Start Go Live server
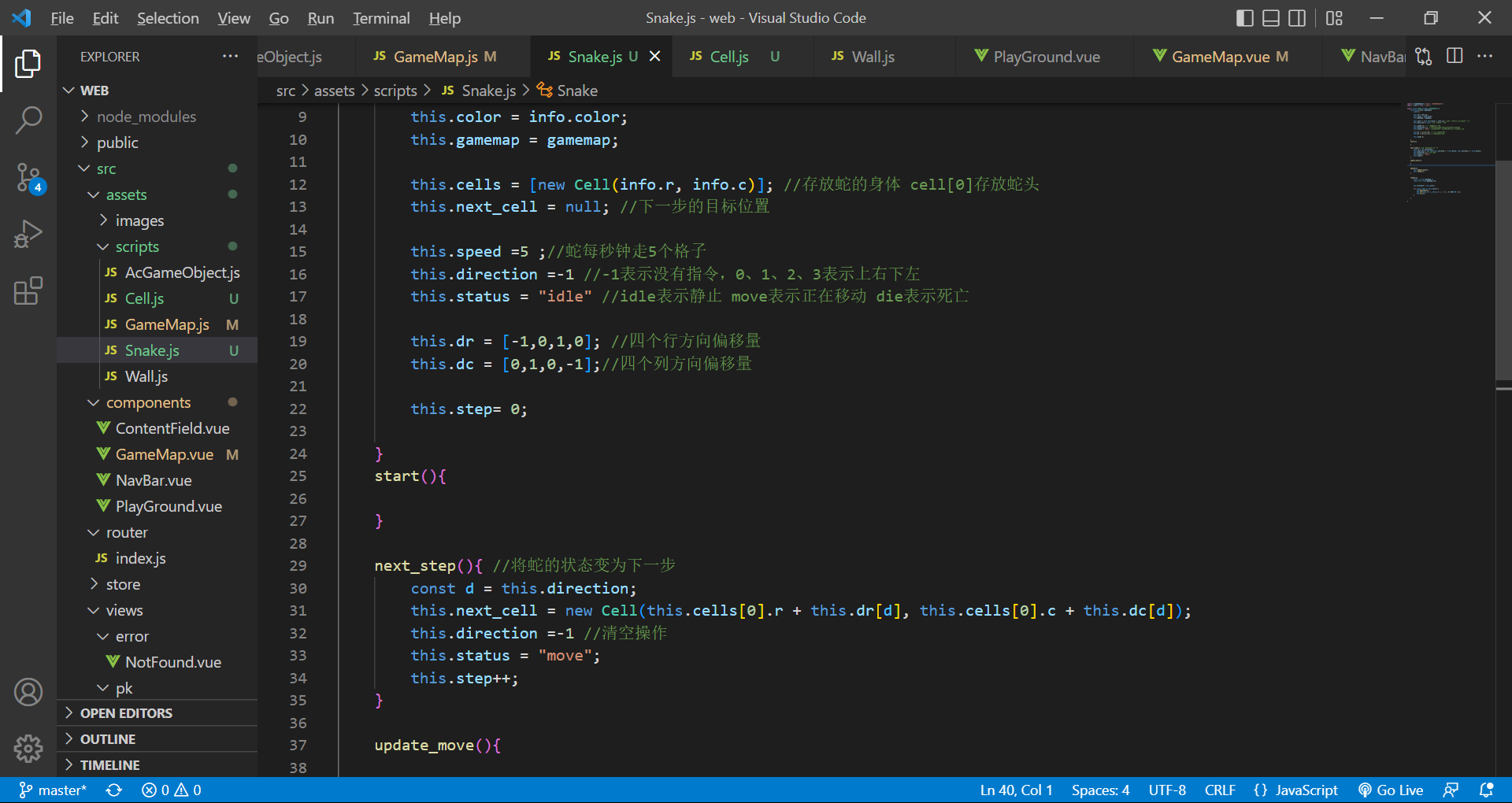This screenshot has width=1512, height=803. (x=1391, y=790)
